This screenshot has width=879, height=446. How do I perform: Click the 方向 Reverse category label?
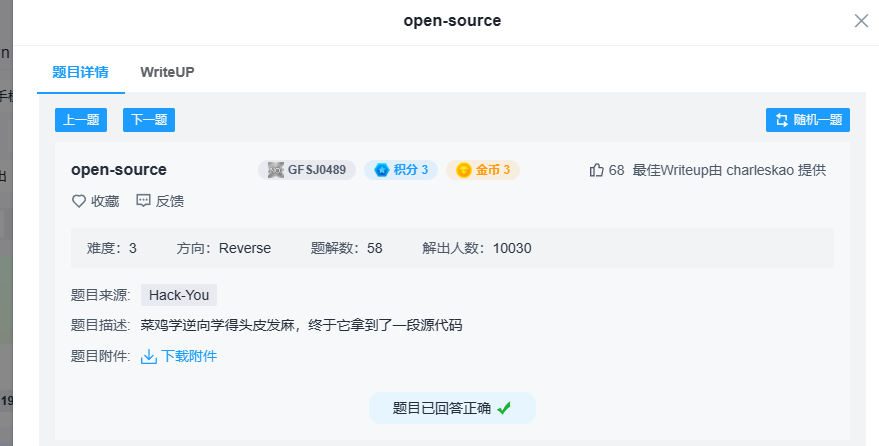coord(223,248)
